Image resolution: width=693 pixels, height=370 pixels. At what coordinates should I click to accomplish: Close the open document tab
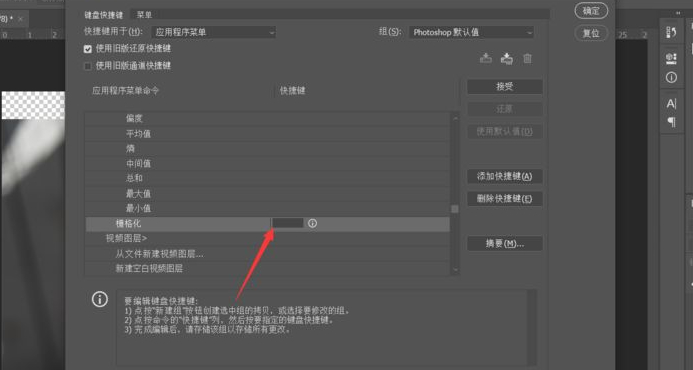click(x=20, y=19)
